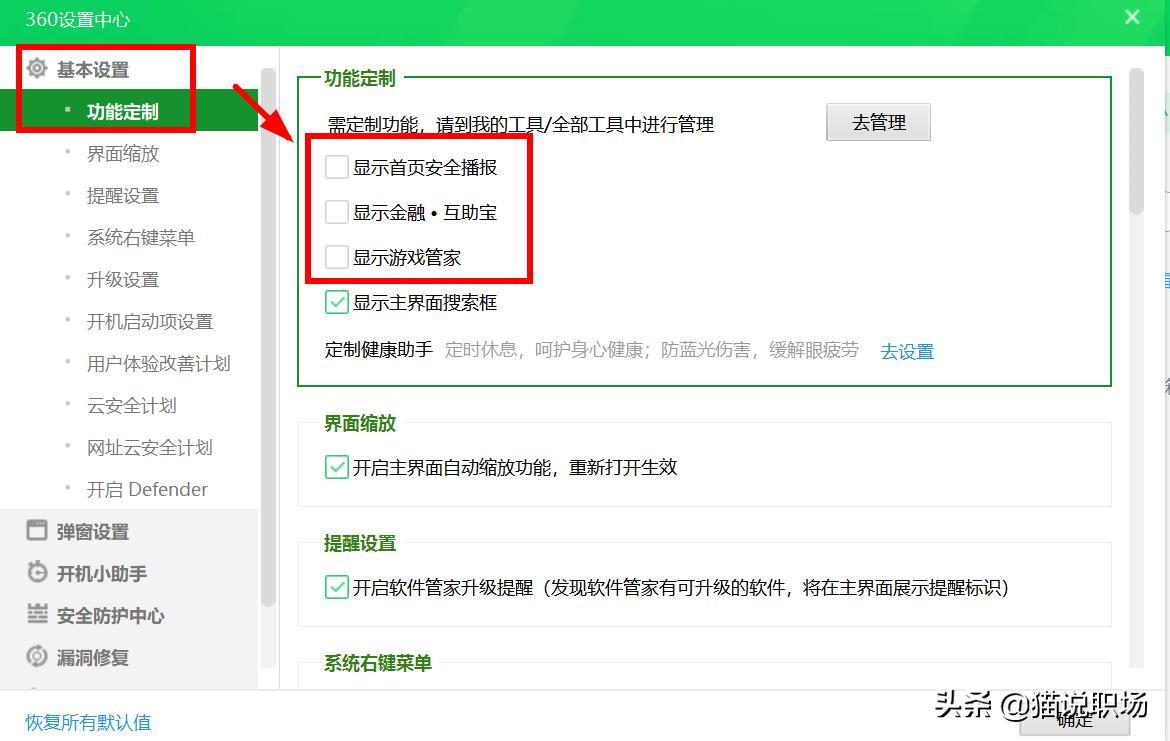This screenshot has width=1170, height=741.
Task: Disable 开启主界面自动缩放功能
Action: click(336, 467)
